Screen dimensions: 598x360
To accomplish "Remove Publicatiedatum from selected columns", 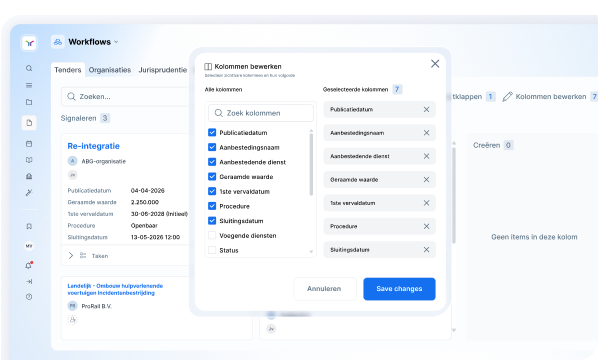I will tap(426, 109).
